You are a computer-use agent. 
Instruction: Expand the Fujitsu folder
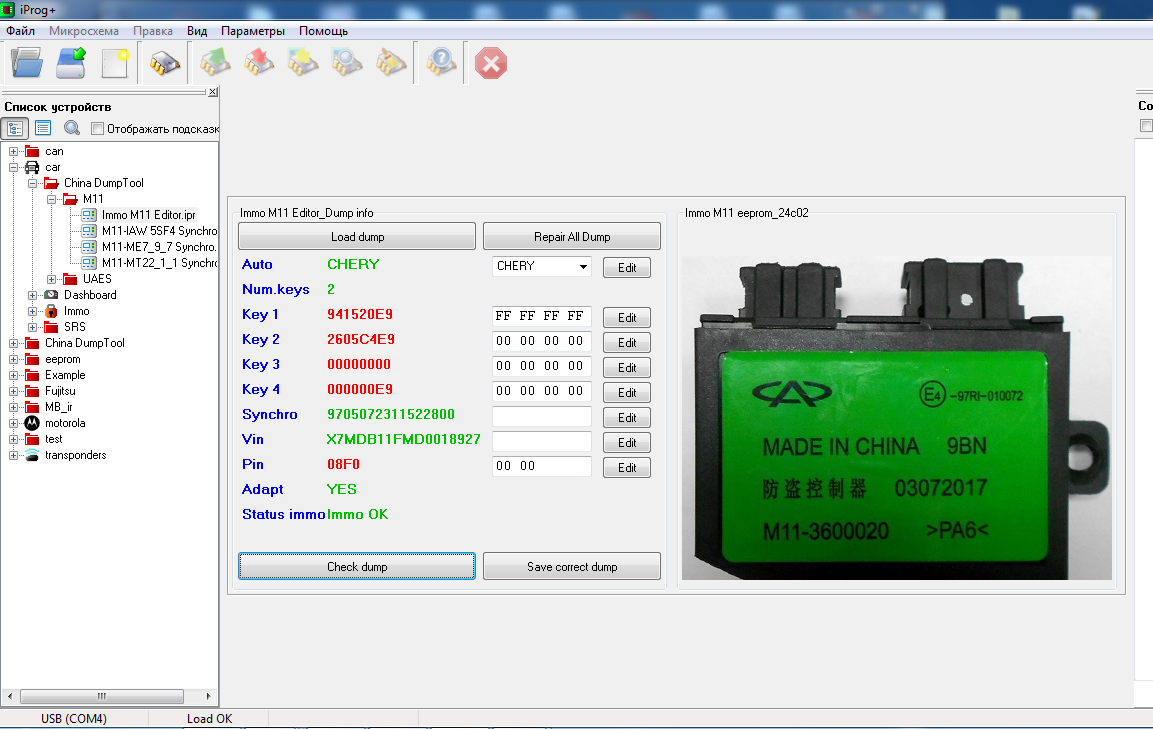coord(13,391)
